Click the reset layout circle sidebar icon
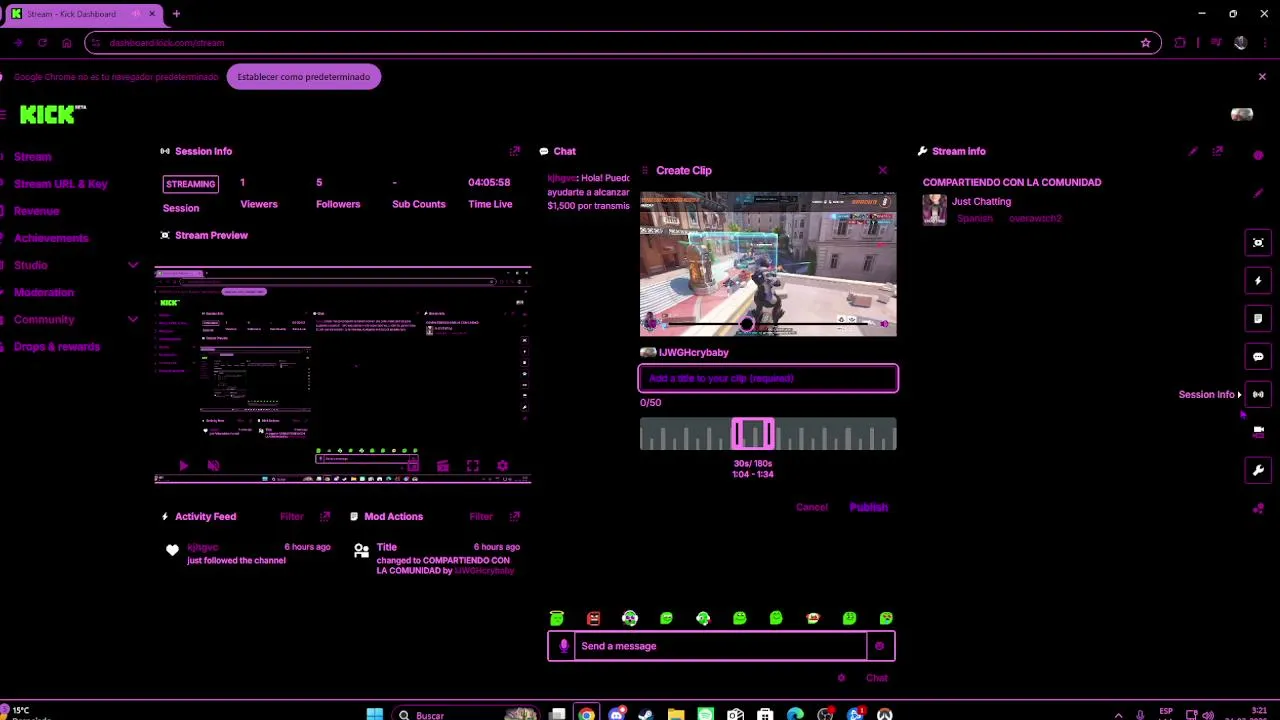 coord(1258,155)
